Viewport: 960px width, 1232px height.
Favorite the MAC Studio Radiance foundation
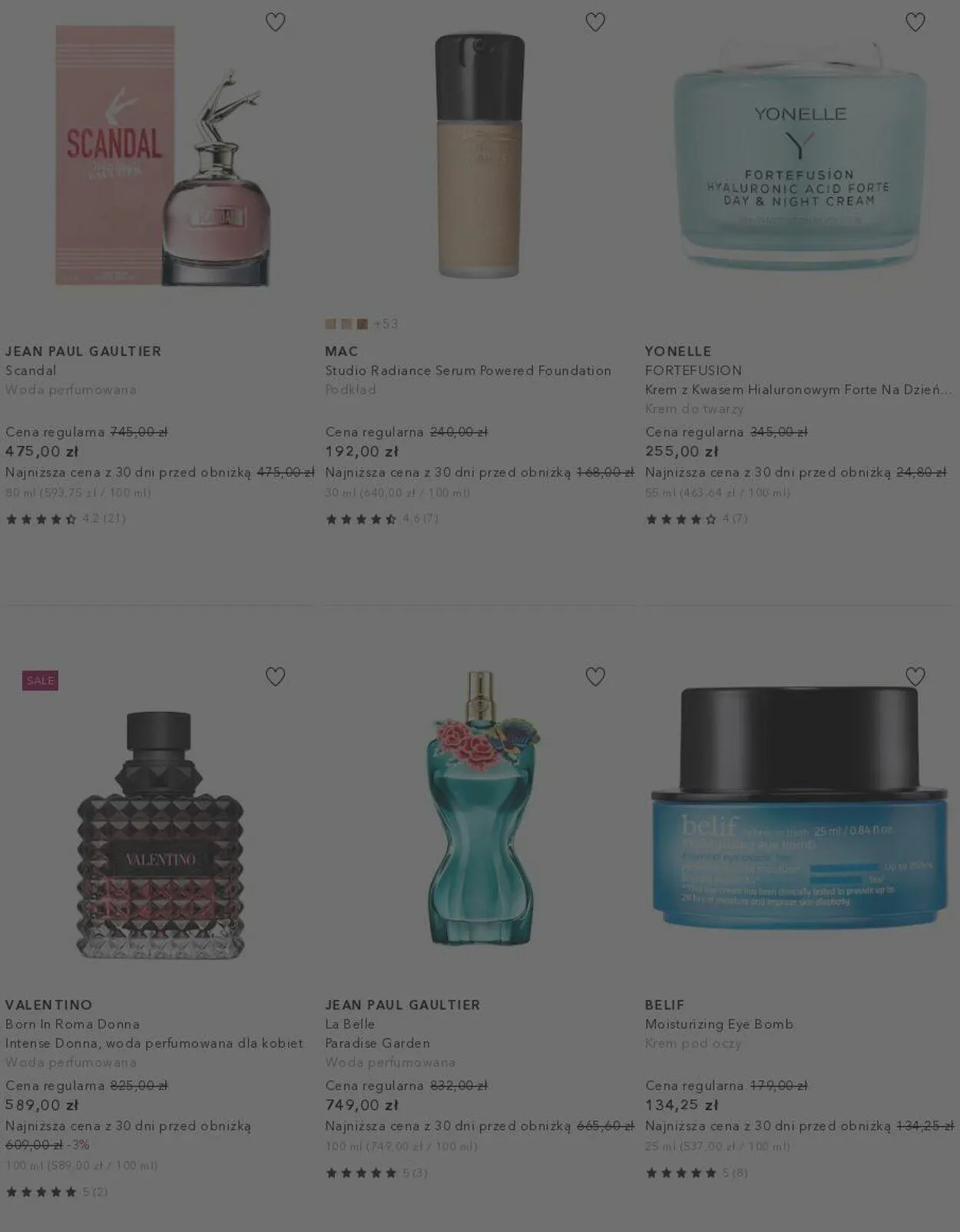click(x=595, y=22)
